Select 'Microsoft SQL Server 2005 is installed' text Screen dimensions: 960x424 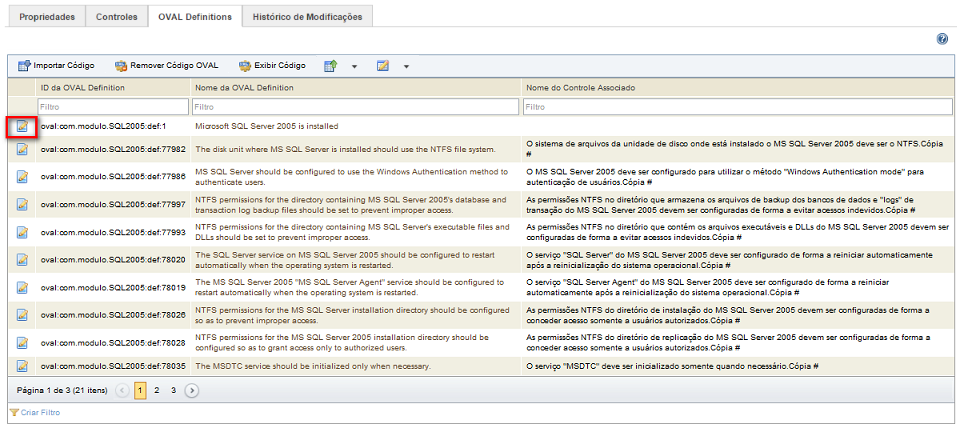click(267, 127)
